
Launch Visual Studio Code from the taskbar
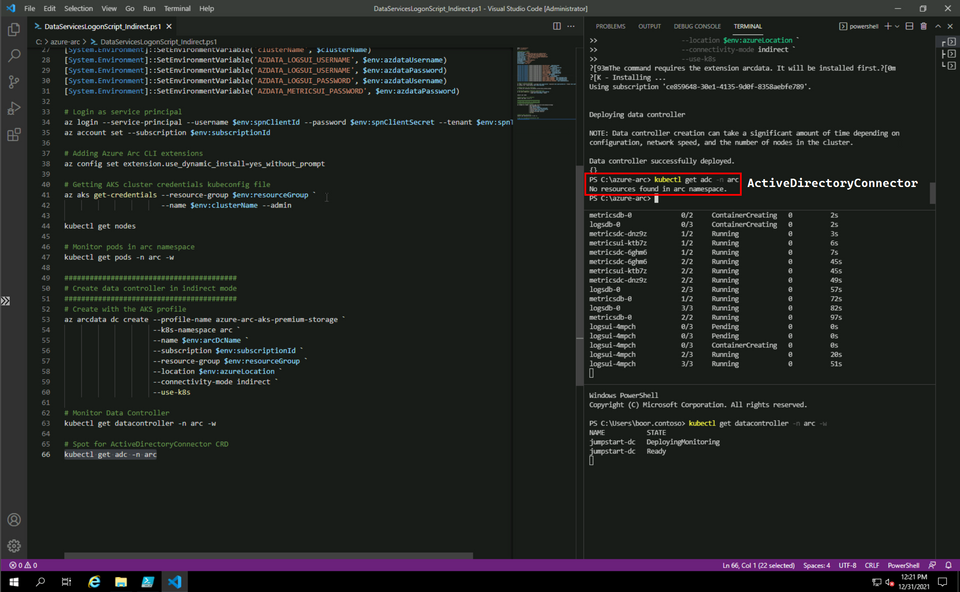[172, 581]
